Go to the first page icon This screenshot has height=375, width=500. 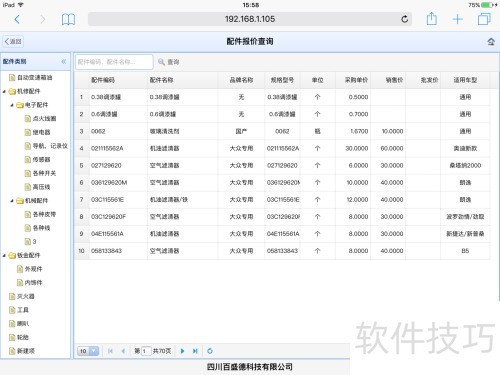coord(110,351)
